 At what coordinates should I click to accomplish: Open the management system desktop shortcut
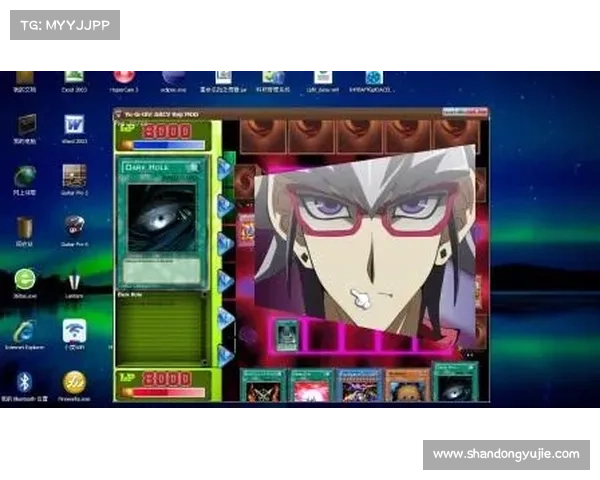pos(272,81)
